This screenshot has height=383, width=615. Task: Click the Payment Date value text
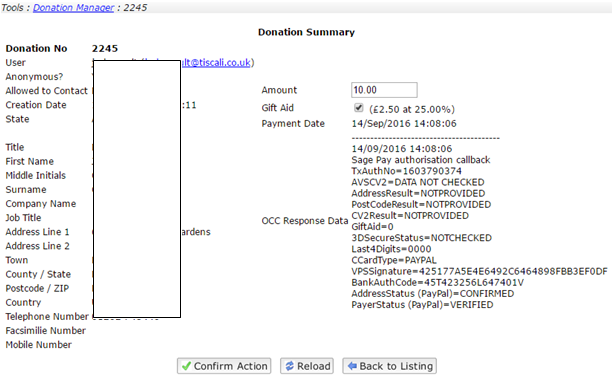pos(404,124)
